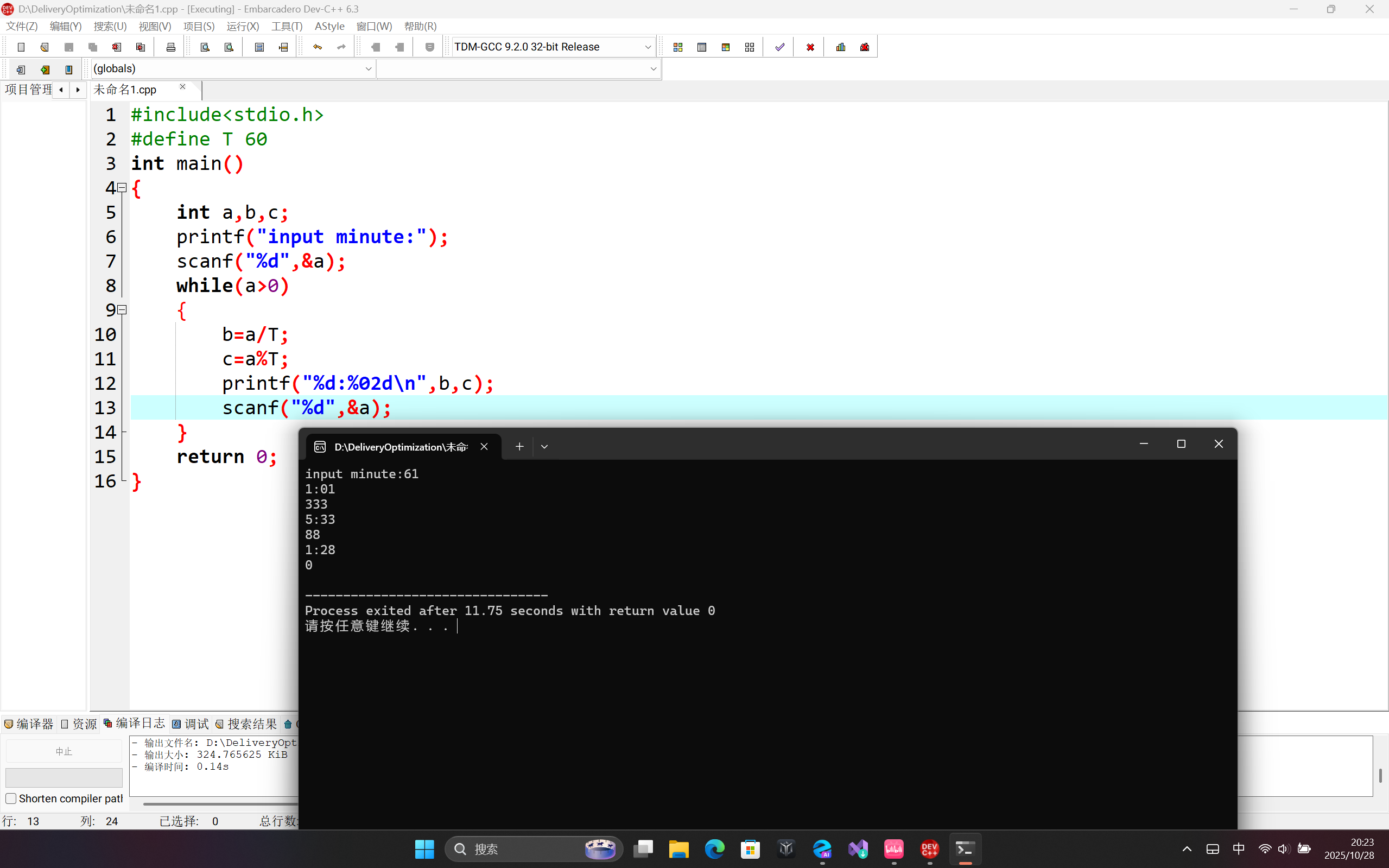Viewport: 1389px width, 868px height.
Task: Click the new console tab plus button
Action: 519,447
